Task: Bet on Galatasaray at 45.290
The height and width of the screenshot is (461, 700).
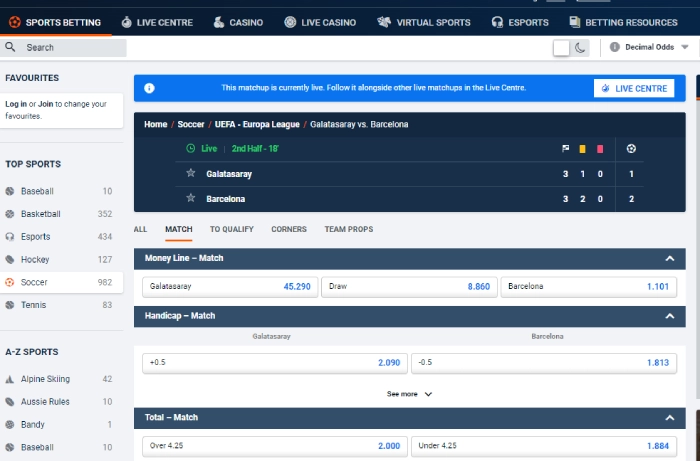Action: click(230, 287)
